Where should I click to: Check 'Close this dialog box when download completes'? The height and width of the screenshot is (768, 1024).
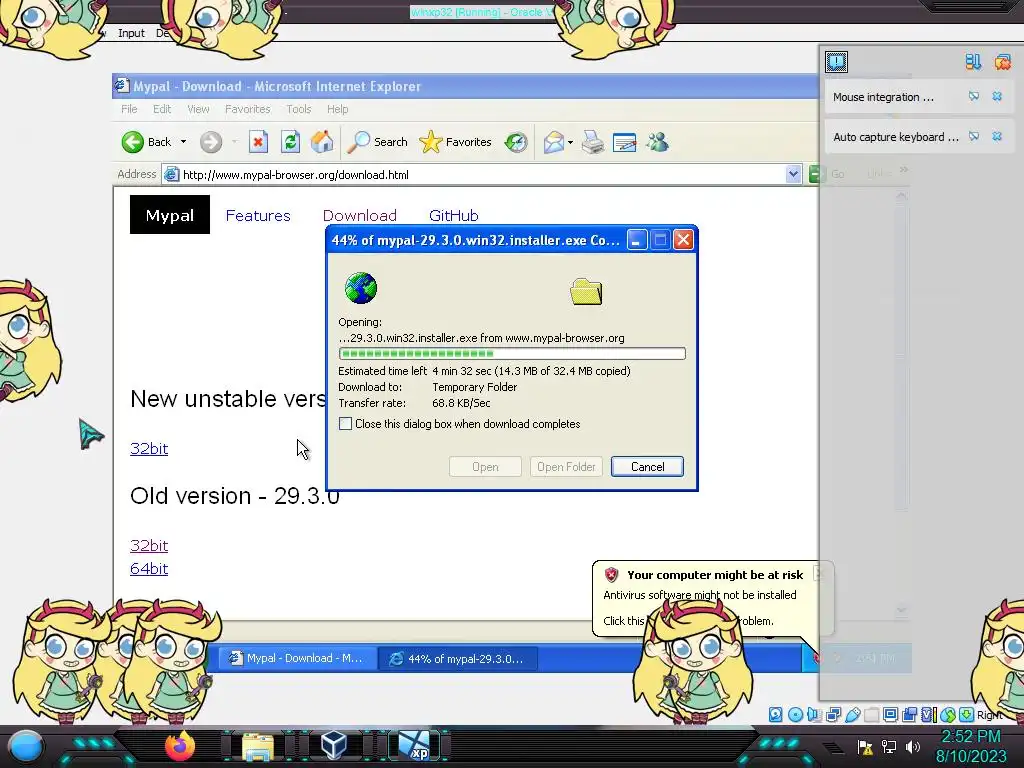click(345, 424)
